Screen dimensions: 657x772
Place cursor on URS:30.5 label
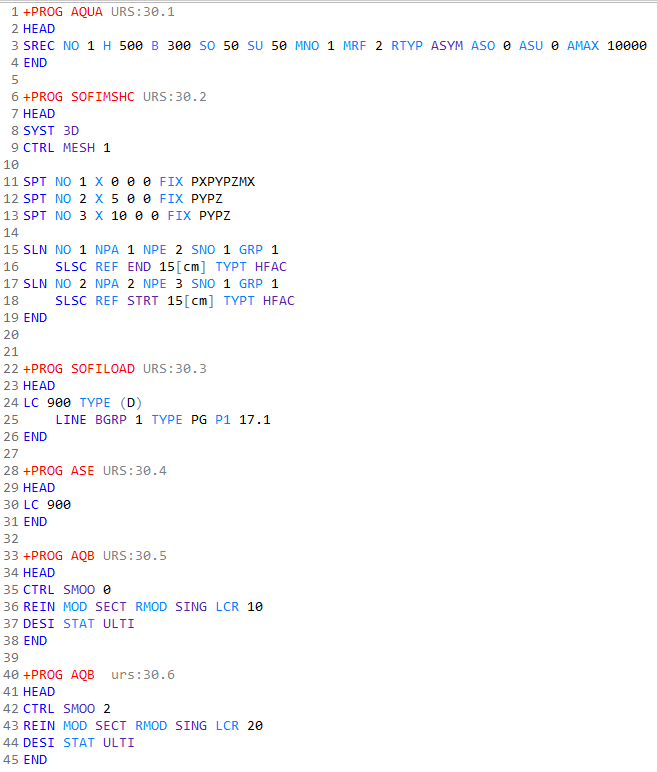pos(135,556)
